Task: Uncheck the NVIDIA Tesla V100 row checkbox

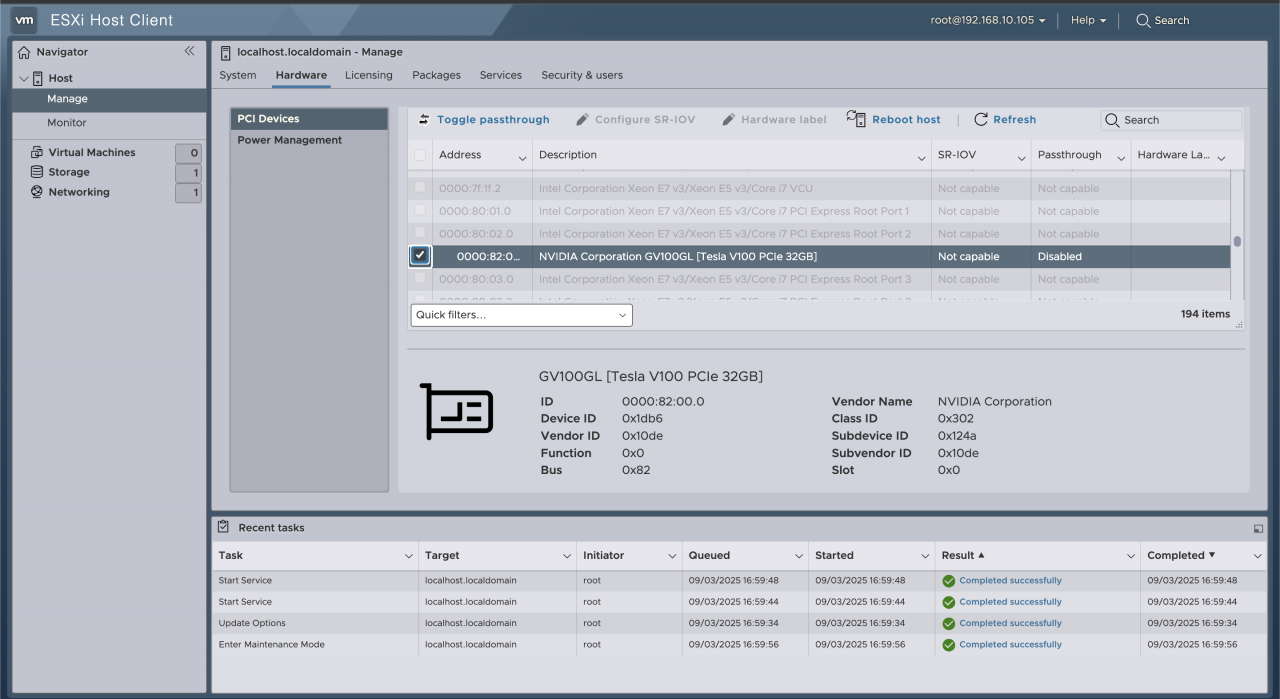Action: point(420,256)
